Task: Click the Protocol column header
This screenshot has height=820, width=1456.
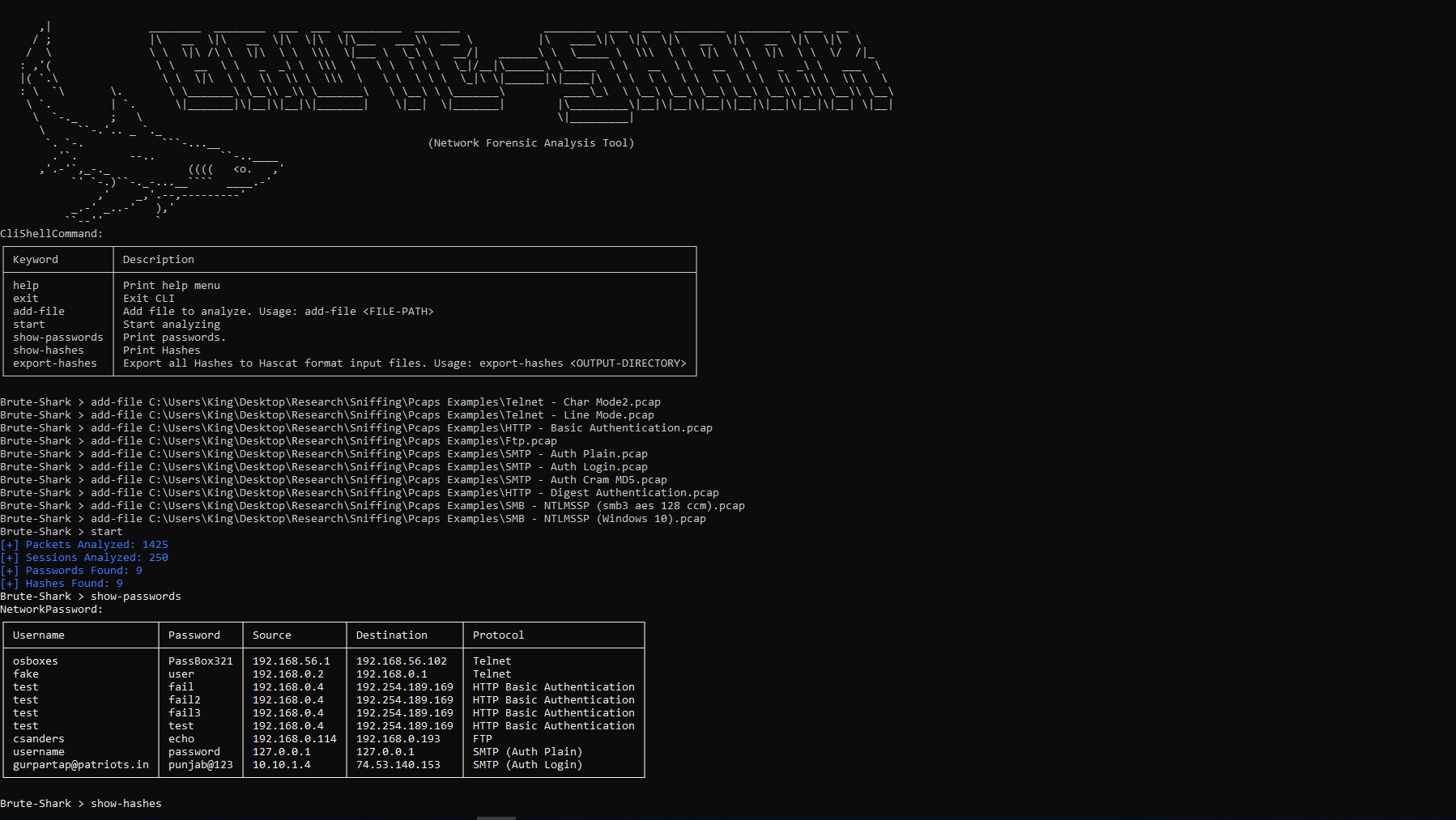Action: [499, 635]
